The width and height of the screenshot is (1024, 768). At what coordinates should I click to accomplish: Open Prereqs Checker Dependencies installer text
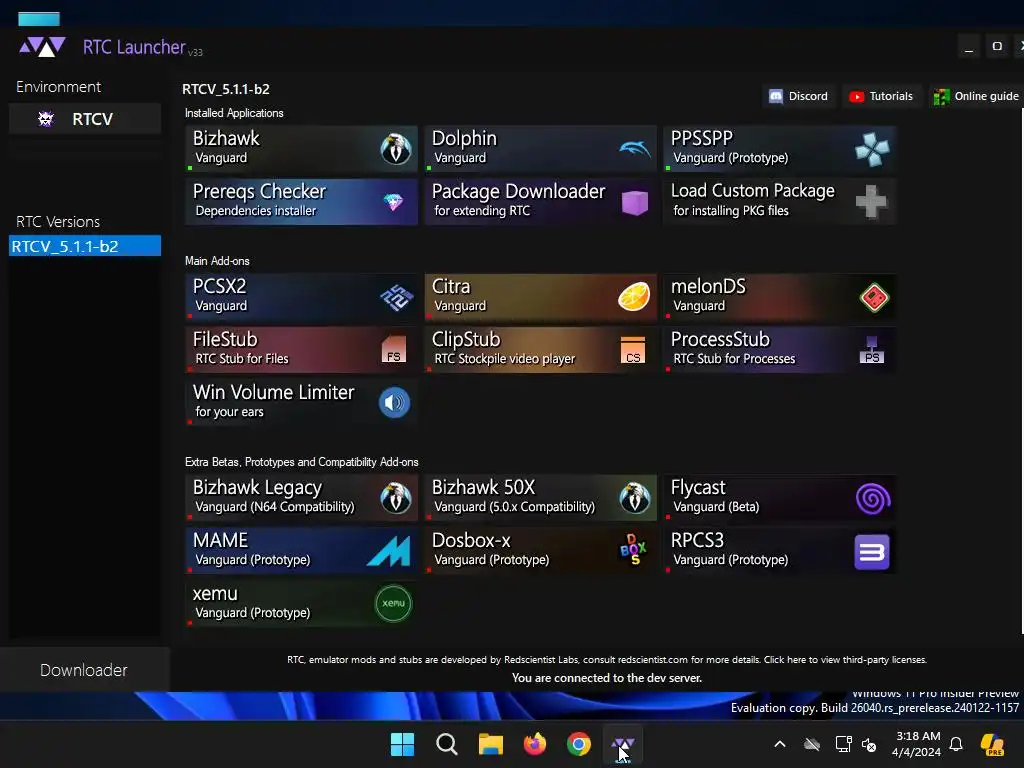pyautogui.click(x=255, y=211)
